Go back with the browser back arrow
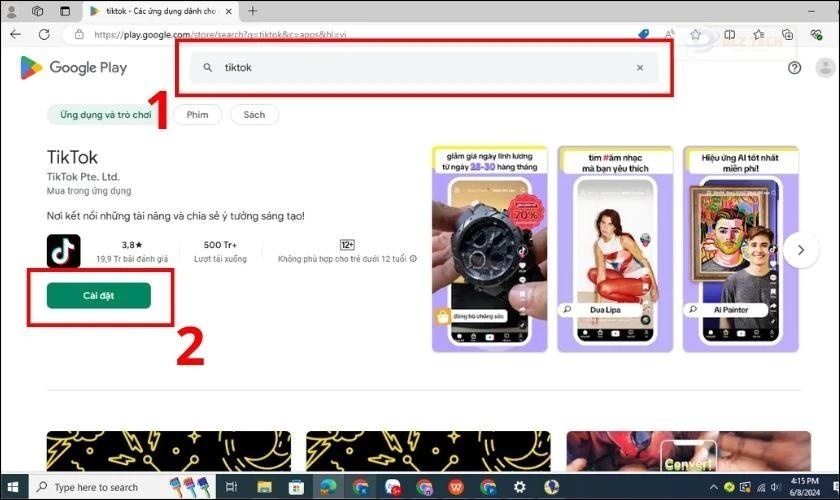840x500 pixels. [x=16, y=34]
